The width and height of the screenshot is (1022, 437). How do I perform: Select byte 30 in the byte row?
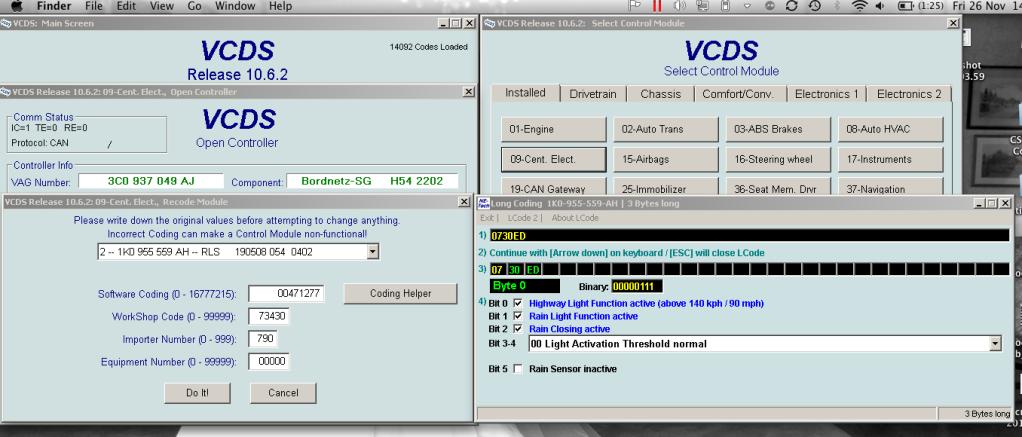coord(515,269)
